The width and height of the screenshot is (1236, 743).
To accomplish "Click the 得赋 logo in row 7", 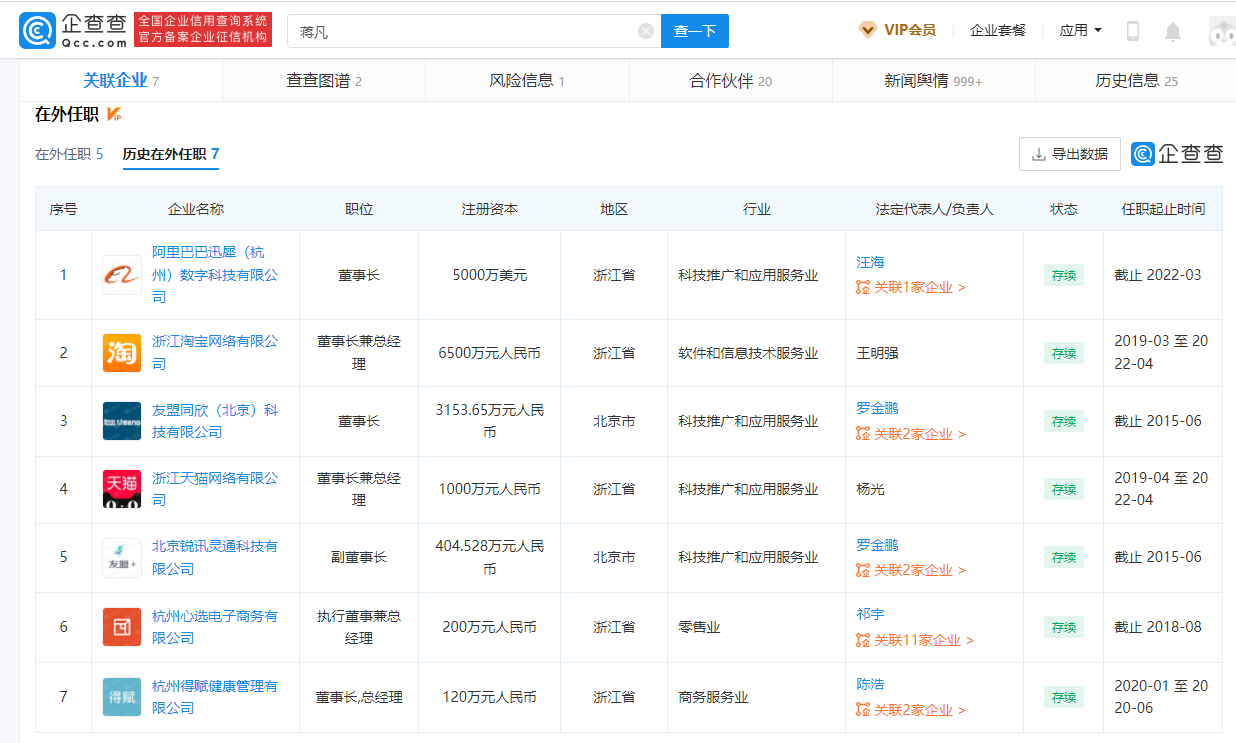I will (122, 697).
